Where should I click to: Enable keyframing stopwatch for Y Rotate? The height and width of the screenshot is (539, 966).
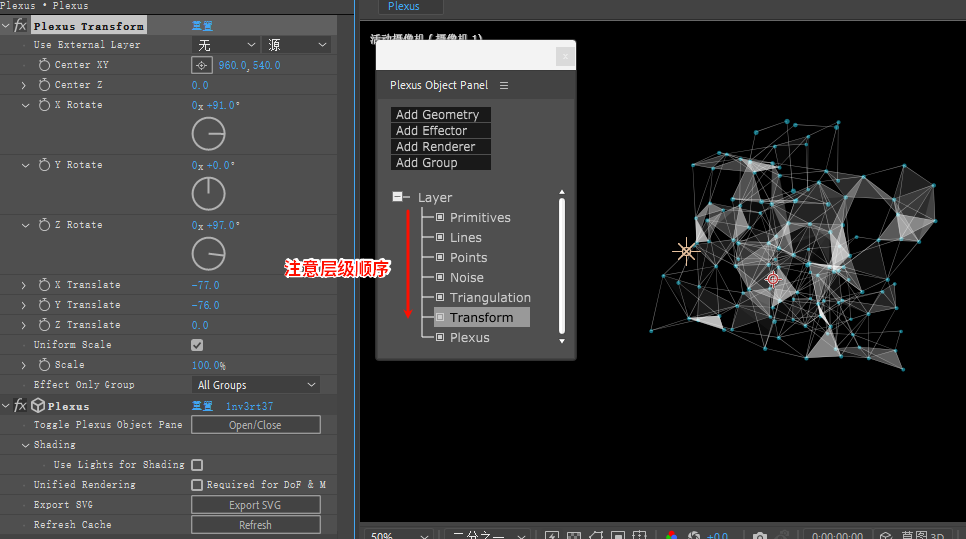coord(44,164)
